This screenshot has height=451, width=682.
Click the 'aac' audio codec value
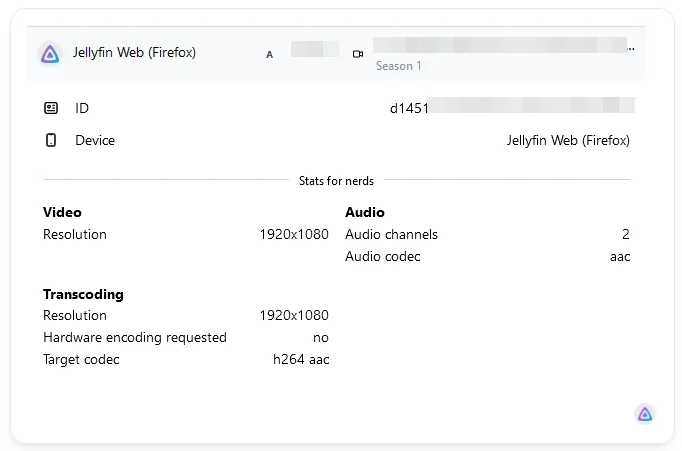coord(620,257)
